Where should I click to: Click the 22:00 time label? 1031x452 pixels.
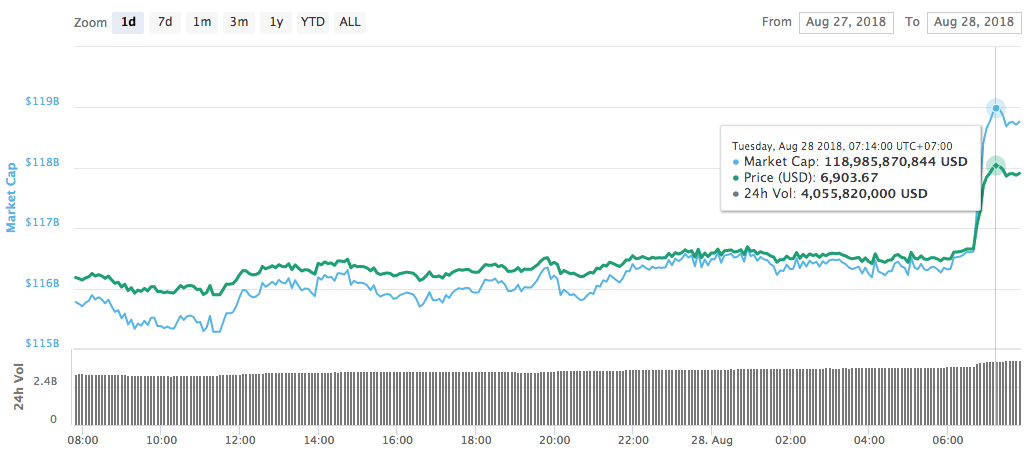(x=633, y=439)
